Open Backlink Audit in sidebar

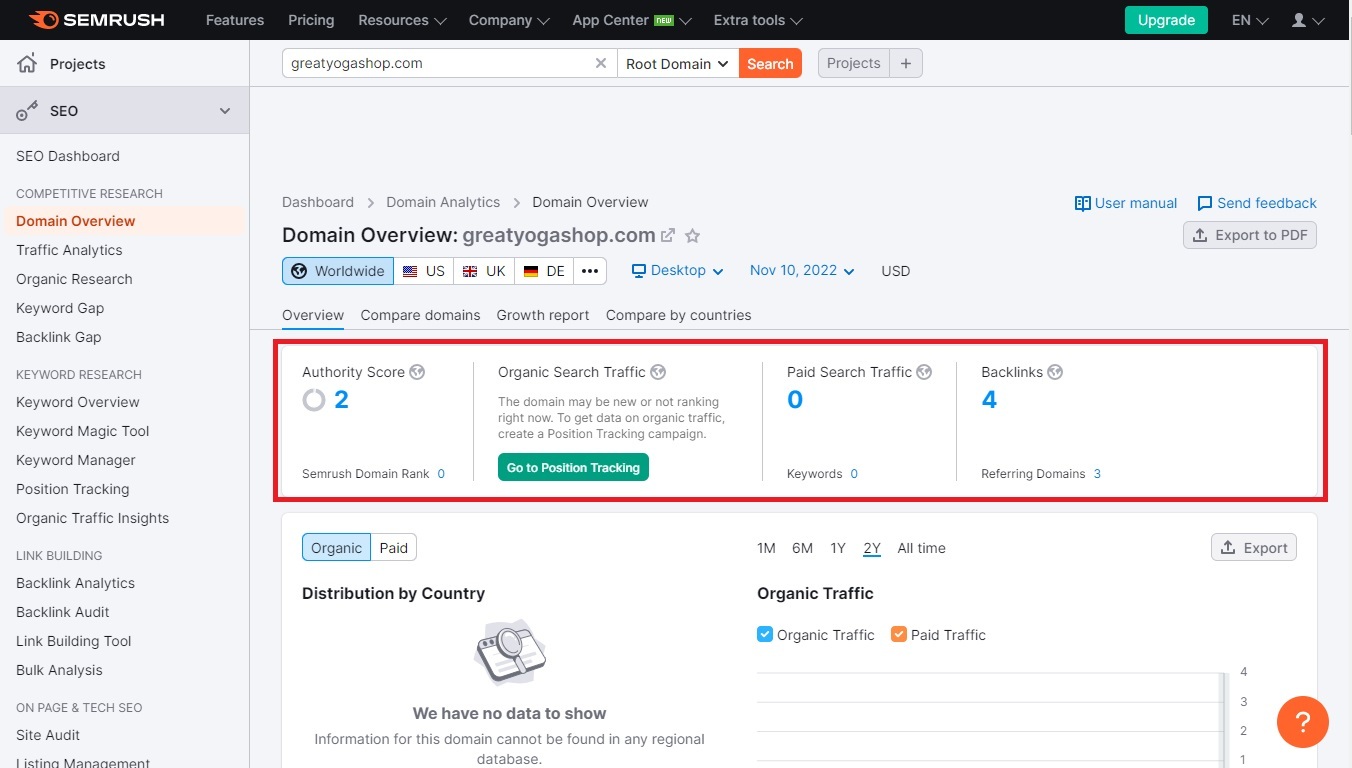click(x=63, y=612)
